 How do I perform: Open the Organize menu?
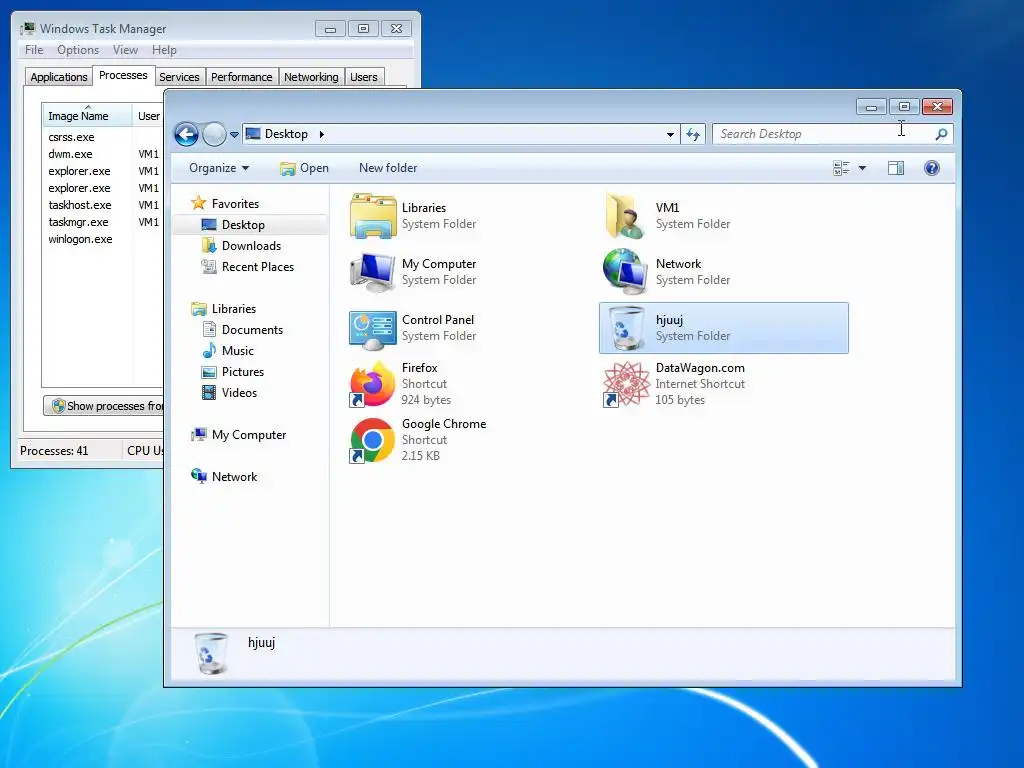tap(219, 168)
